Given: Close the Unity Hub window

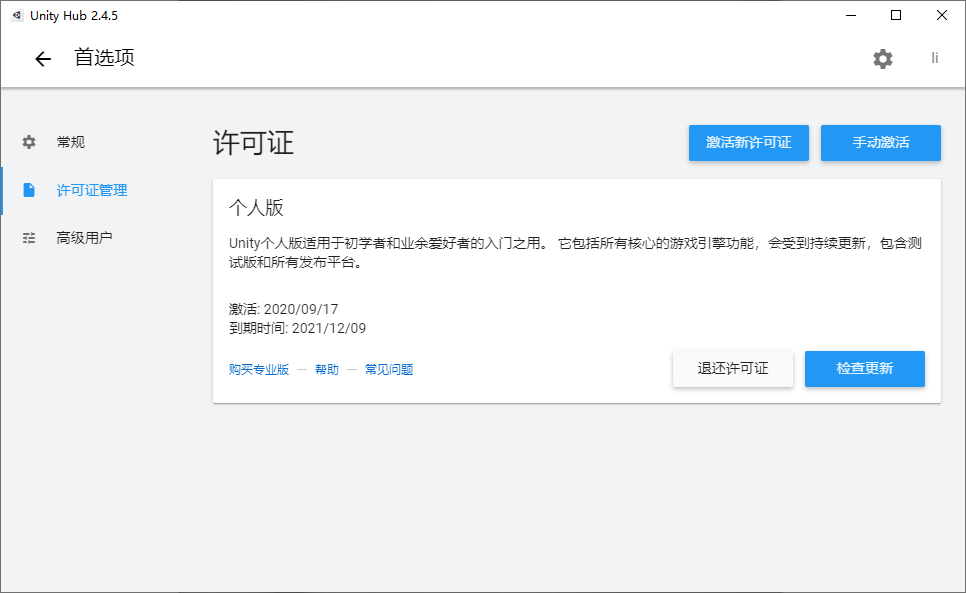Looking at the screenshot, I should tap(941, 15).
